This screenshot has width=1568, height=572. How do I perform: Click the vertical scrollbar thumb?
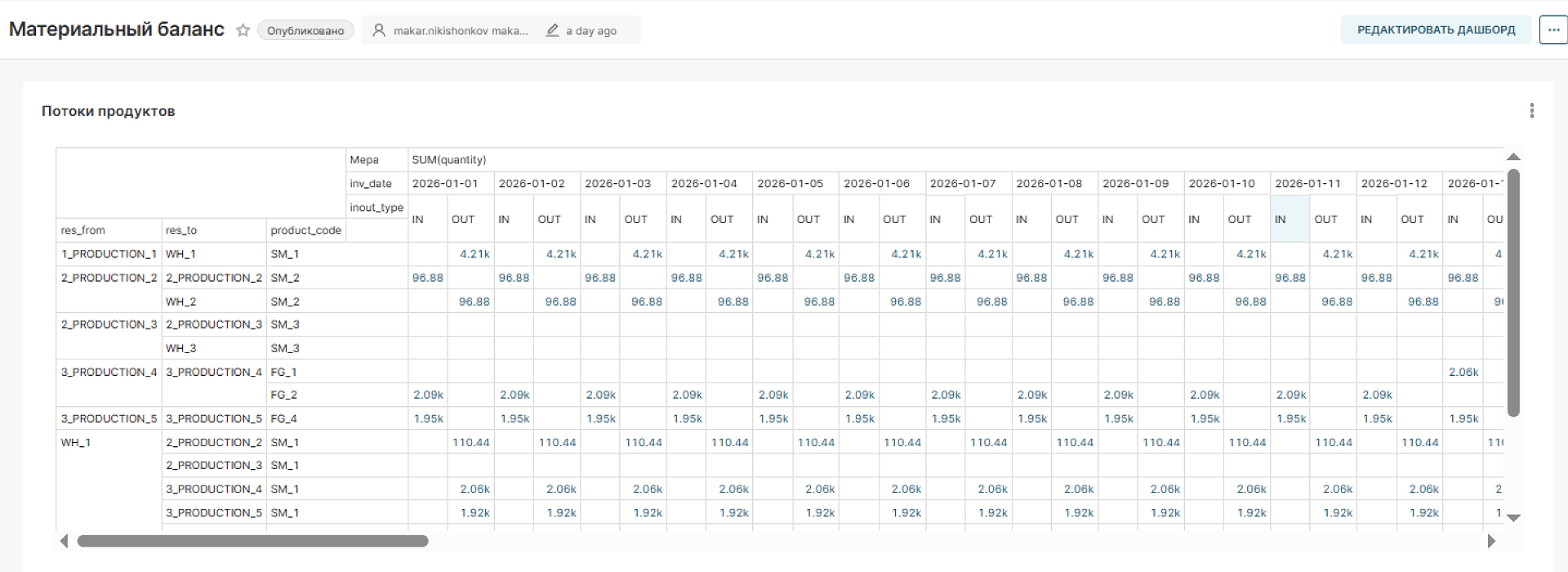pyautogui.click(x=1512, y=293)
